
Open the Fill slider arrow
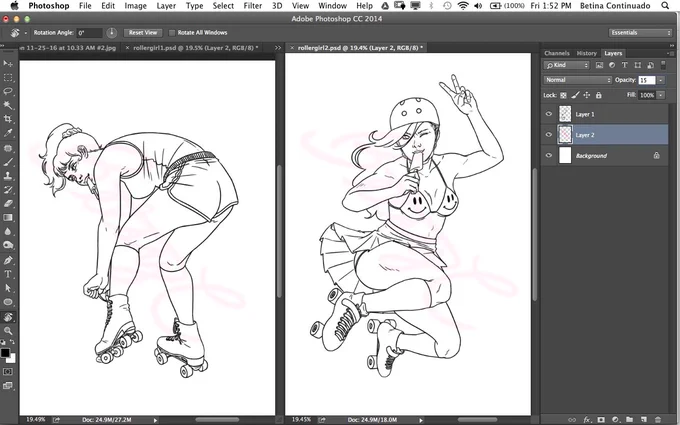click(660, 95)
